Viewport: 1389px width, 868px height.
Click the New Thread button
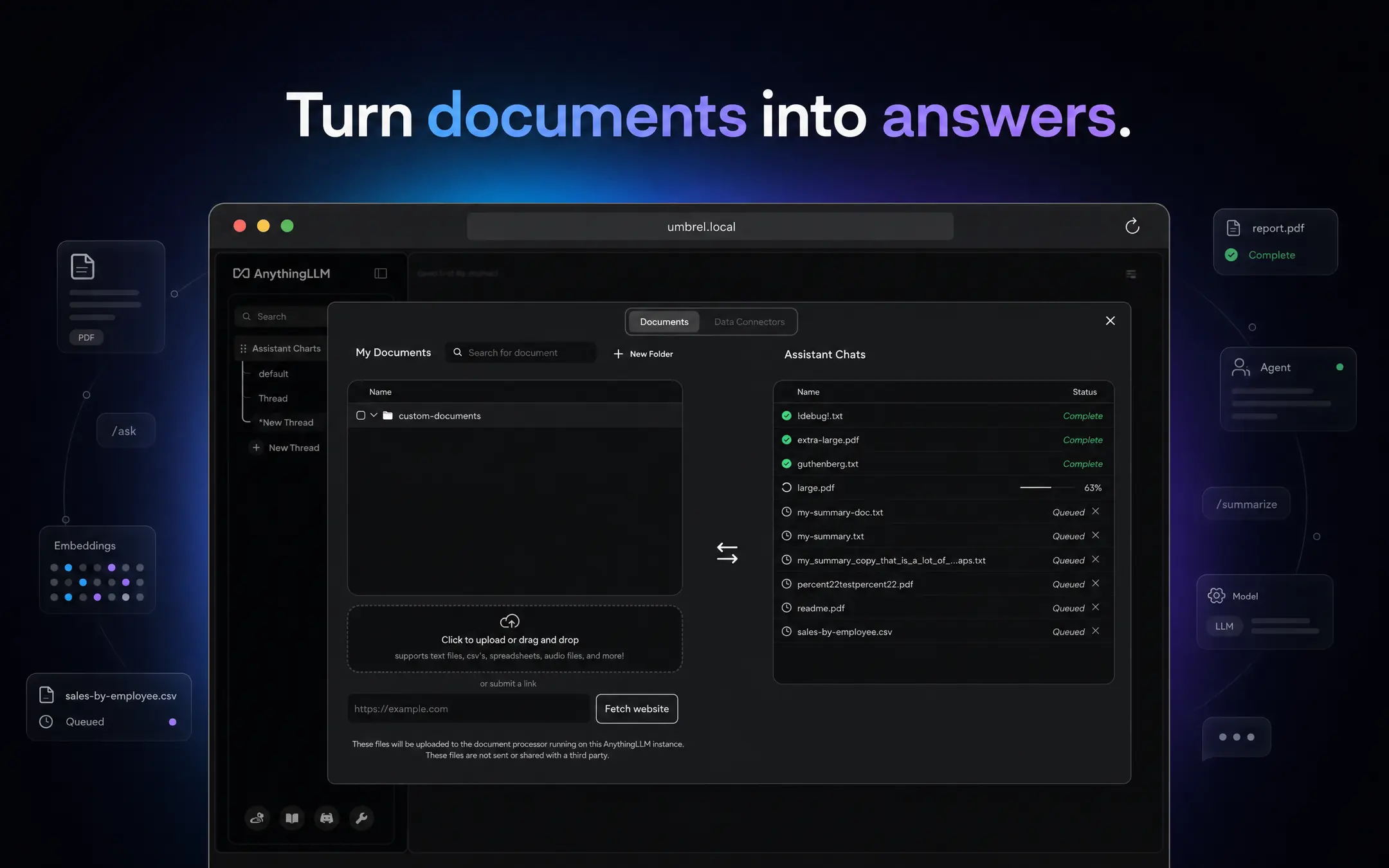pos(285,448)
